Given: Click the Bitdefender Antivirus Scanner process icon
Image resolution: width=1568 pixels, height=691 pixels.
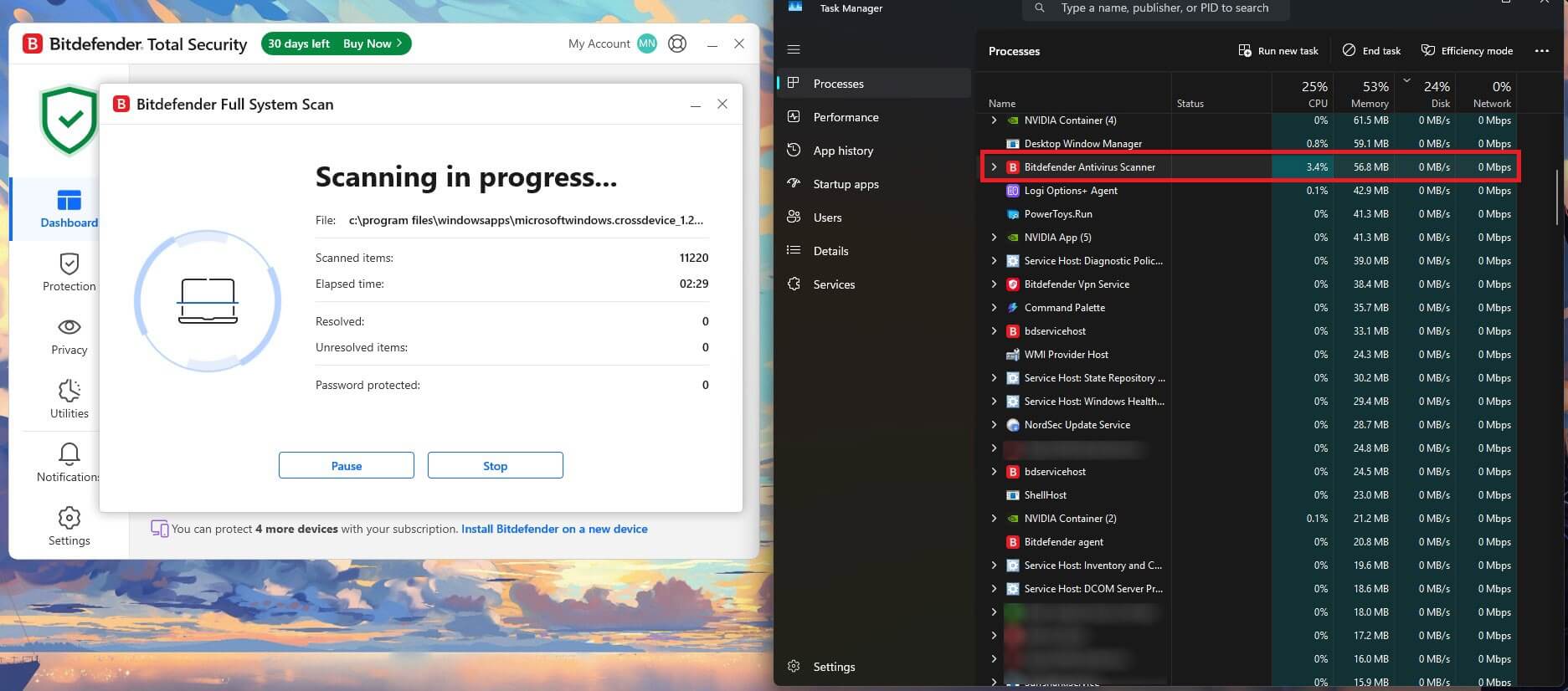Looking at the screenshot, I should 1012,167.
